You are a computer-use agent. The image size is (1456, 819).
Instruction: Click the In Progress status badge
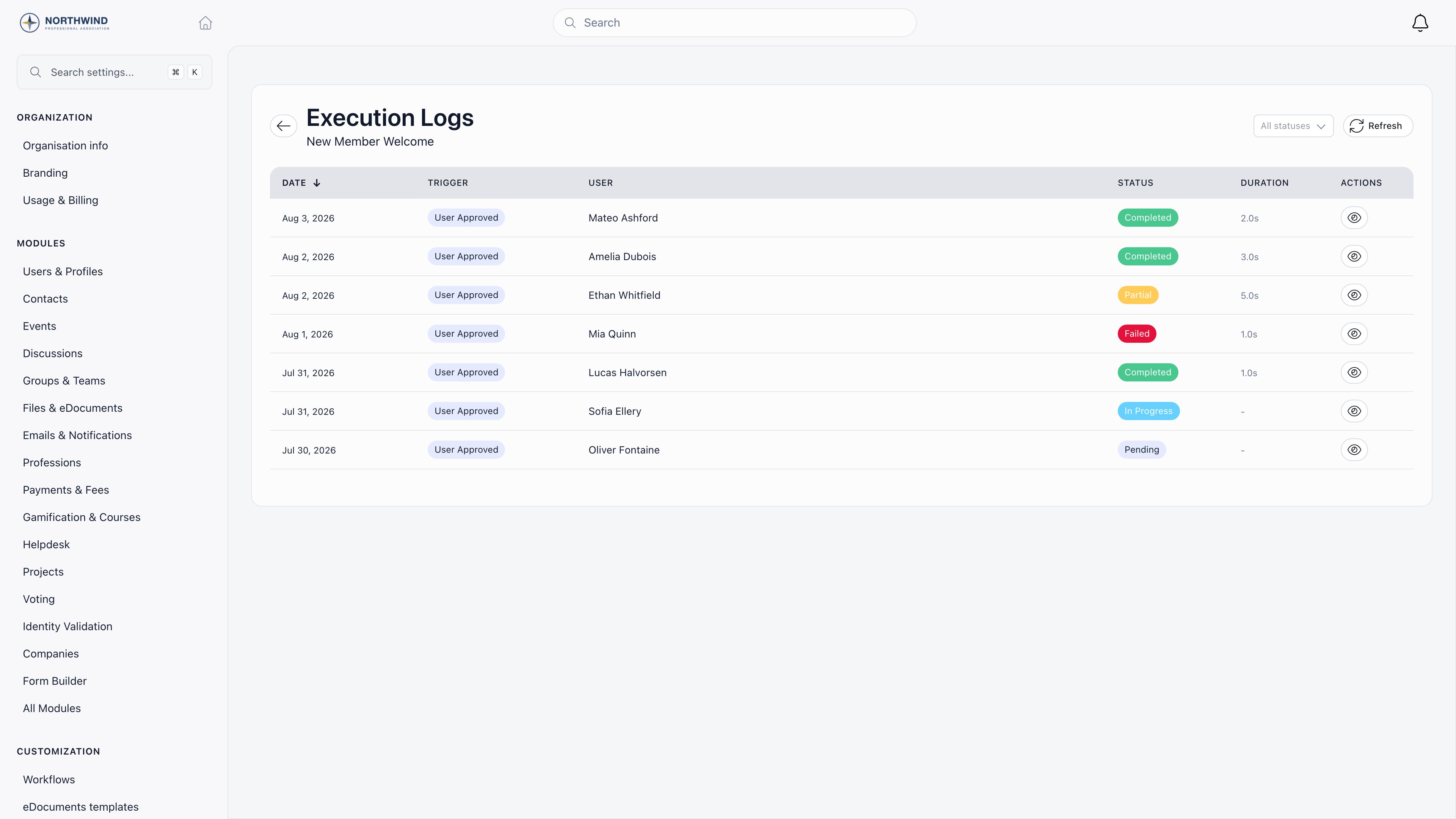[1148, 411]
